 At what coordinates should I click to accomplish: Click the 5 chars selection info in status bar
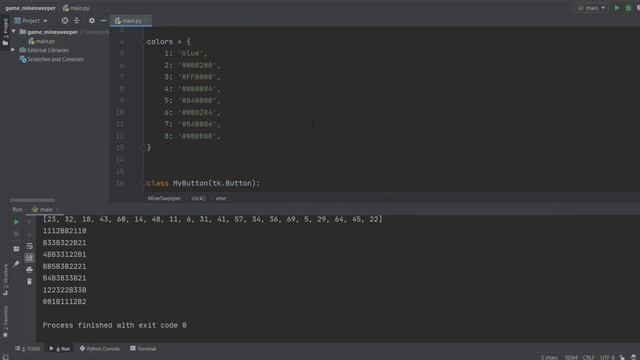[x=549, y=357]
